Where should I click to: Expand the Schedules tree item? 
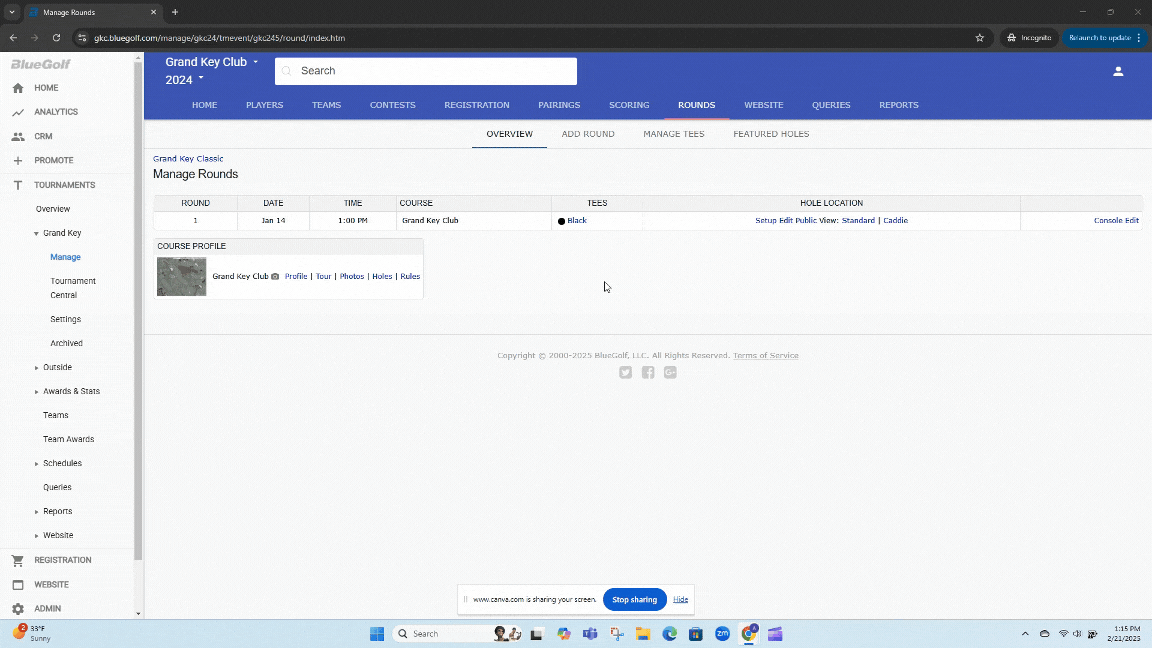point(36,464)
